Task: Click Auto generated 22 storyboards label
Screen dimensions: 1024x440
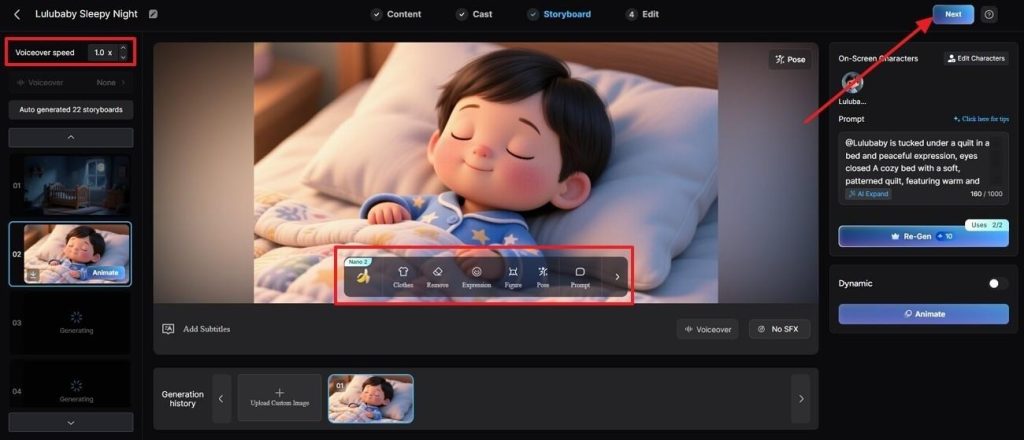Action: [71, 110]
